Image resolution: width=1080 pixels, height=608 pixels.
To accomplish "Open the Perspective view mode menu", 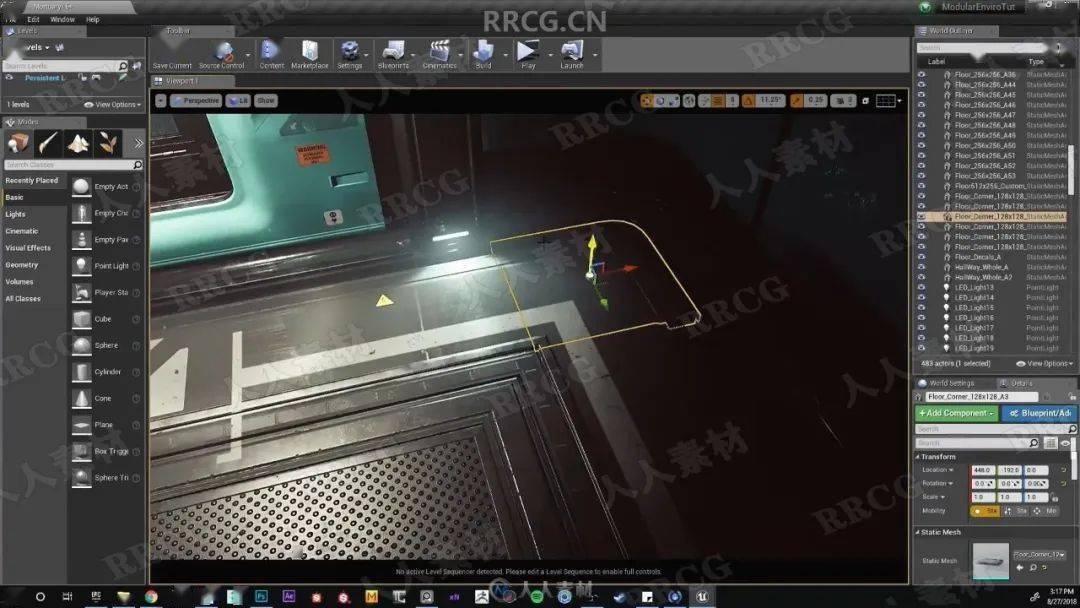I will pyautogui.click(x=196, y=101).
